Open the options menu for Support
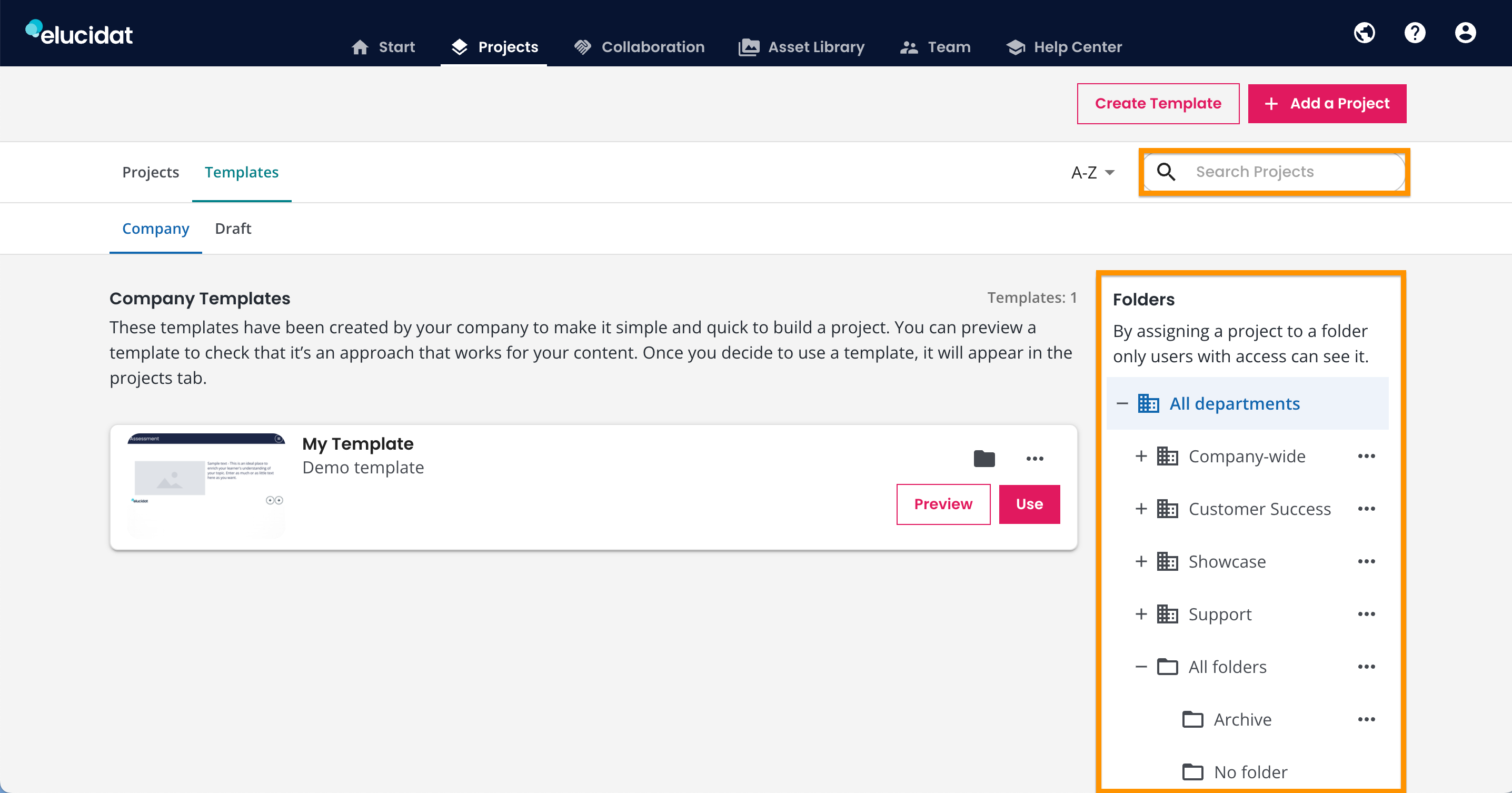 click(1367, 614)
